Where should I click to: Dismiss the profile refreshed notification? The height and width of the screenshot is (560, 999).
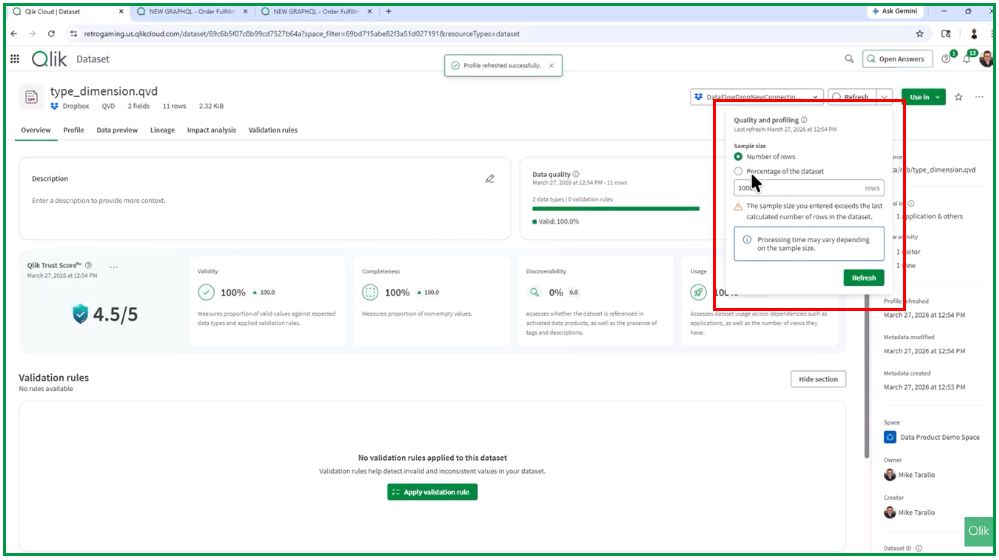click(x=551, y=66)
